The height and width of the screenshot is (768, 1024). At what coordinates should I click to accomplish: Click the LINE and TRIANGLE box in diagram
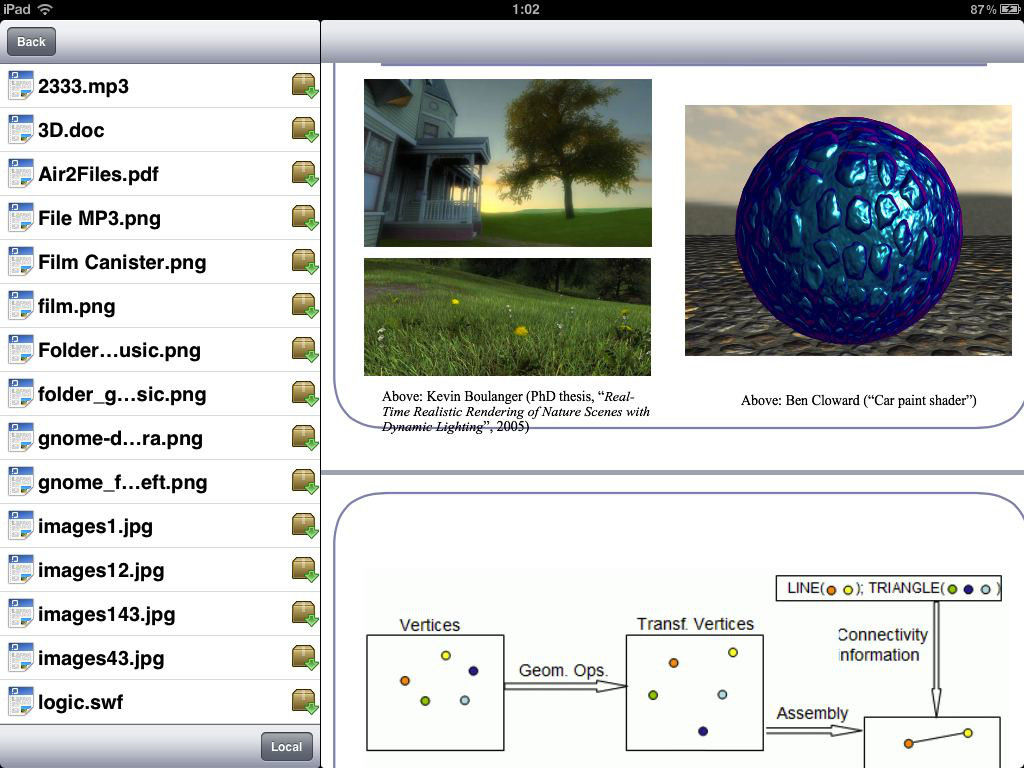(888, 588)
